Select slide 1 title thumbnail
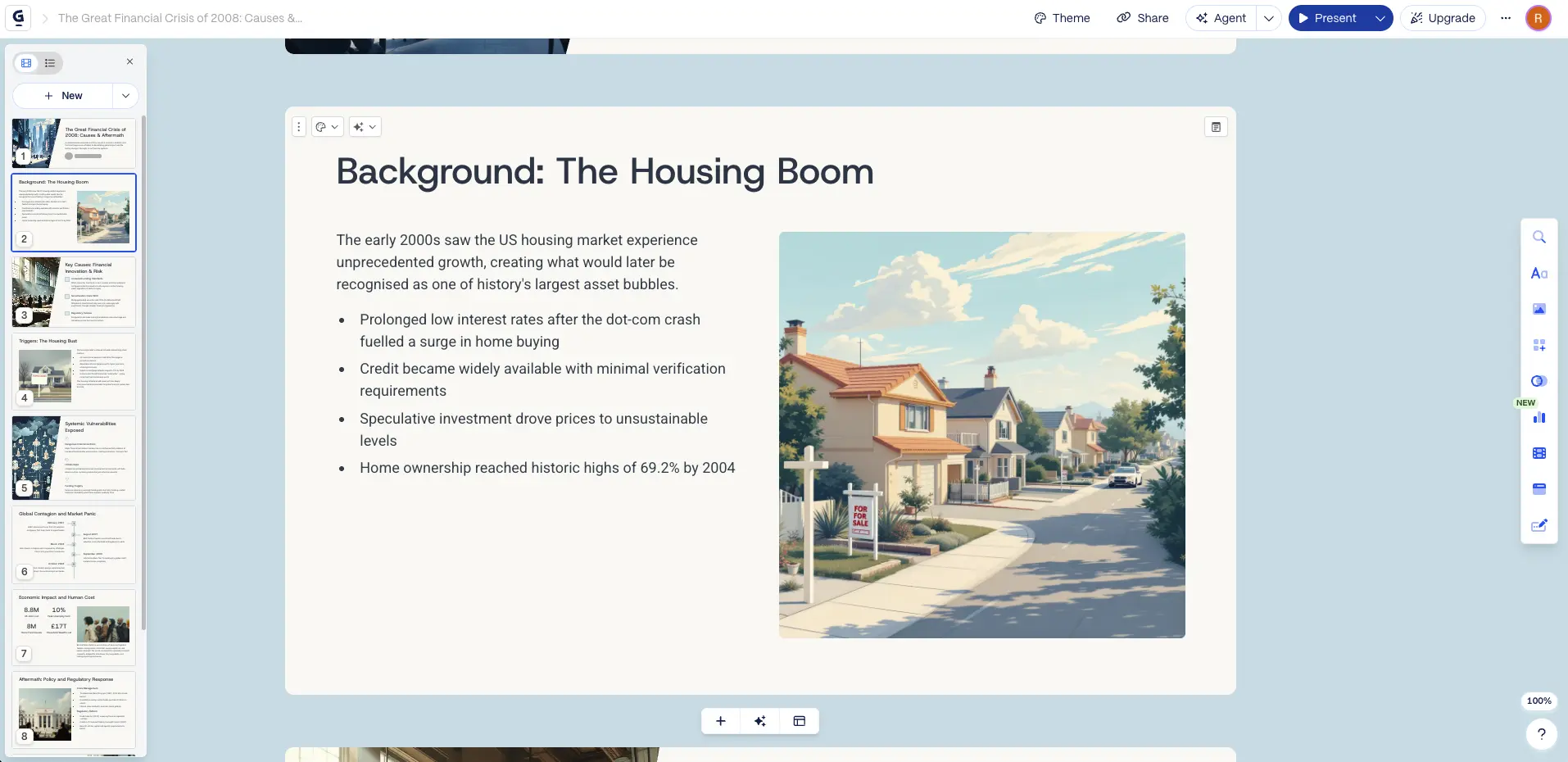Image resolution: width=1568 pixels, height=762 pixels. [x=74, y=143]
